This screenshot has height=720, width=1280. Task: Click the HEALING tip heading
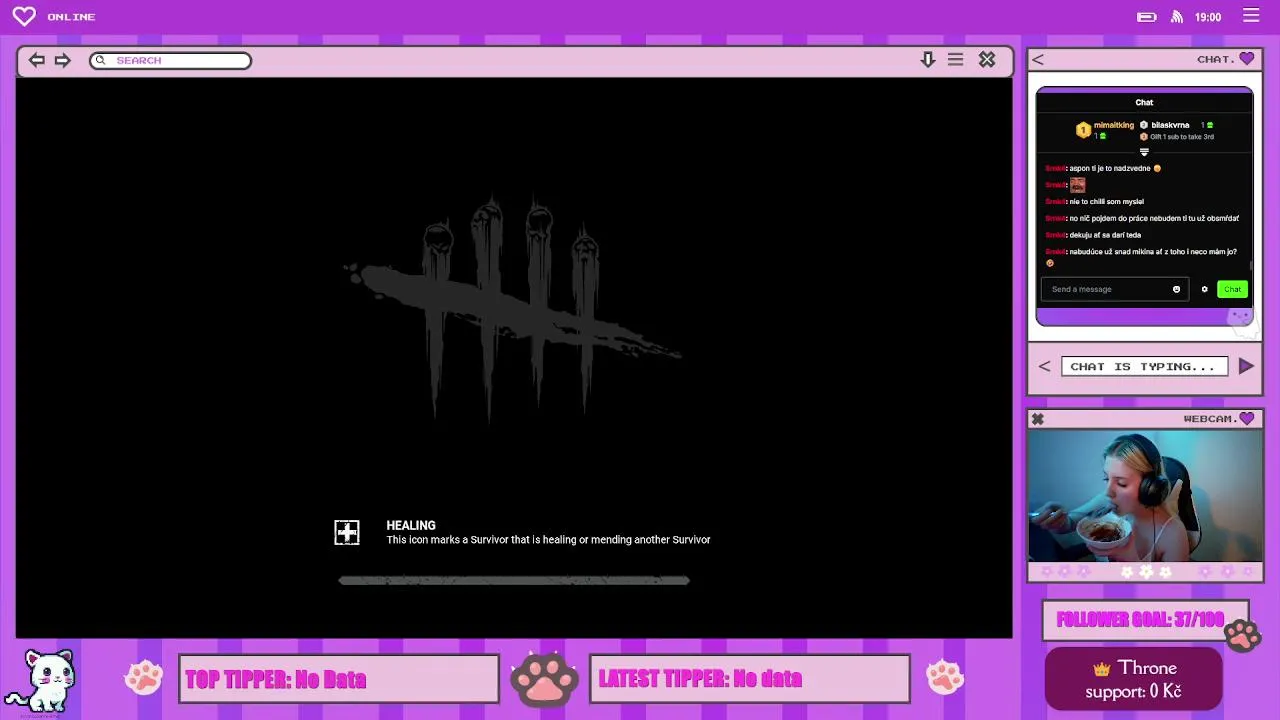click(x=411, y=525)
